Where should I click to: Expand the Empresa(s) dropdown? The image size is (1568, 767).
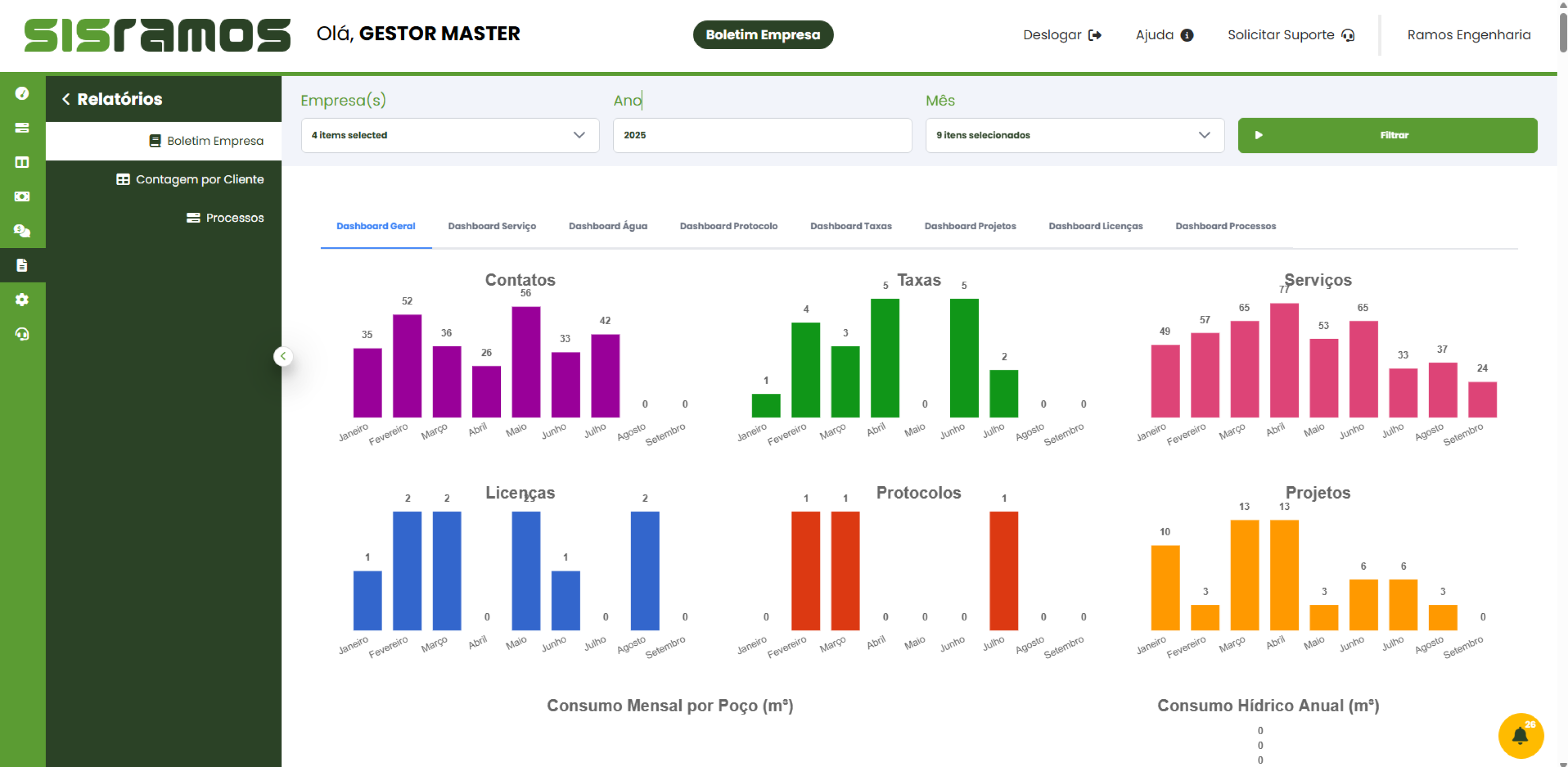point(450,135)
